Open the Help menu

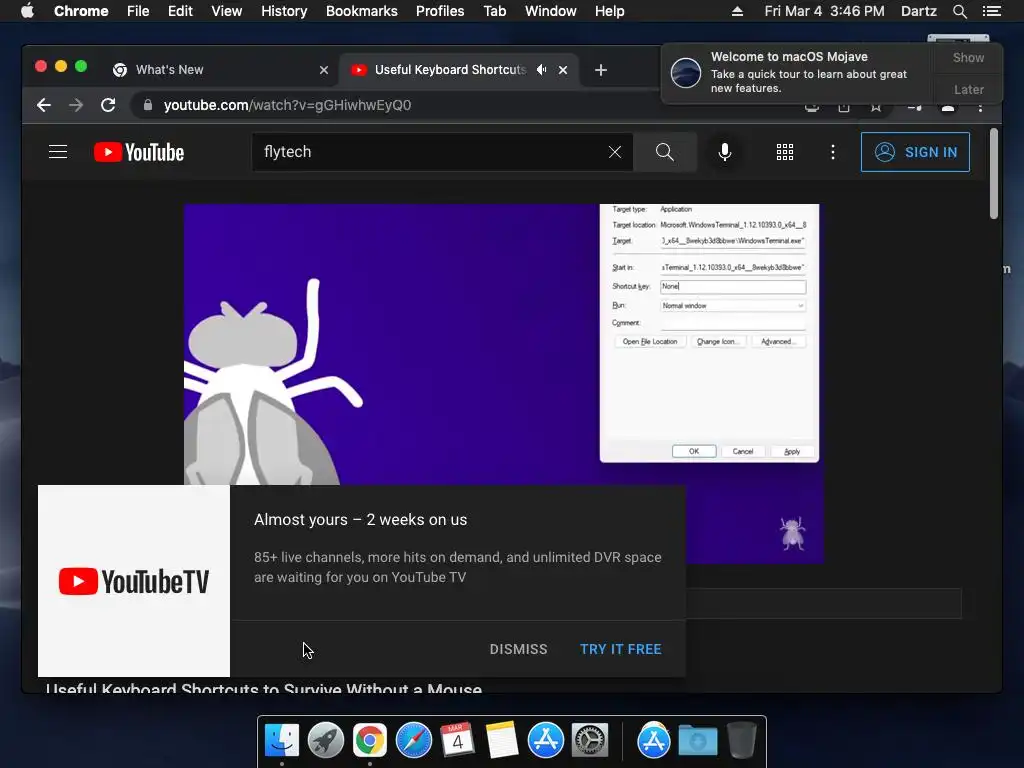pyautogui.click(x=609, y=11)
